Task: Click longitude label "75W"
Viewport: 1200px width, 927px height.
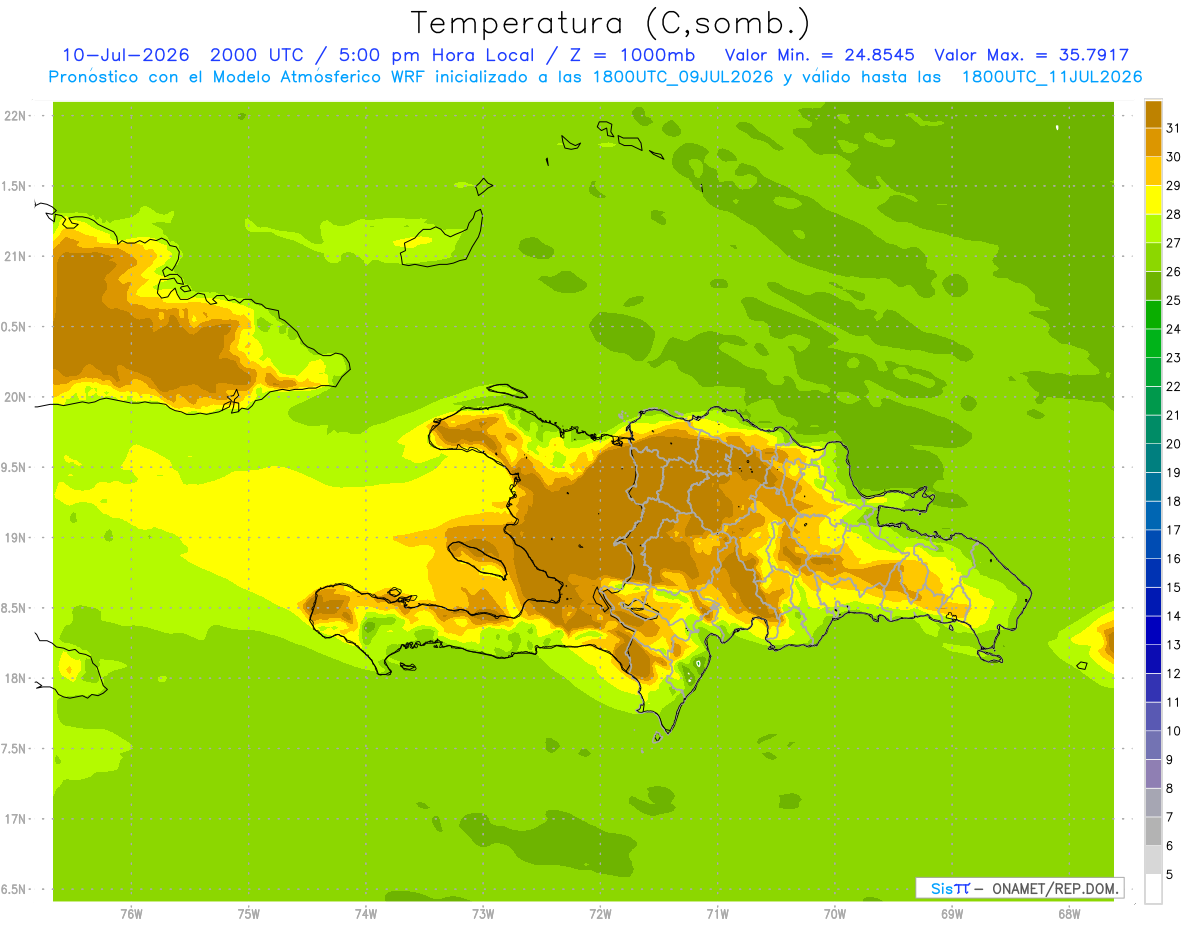Action: click(x=249, y=913)
